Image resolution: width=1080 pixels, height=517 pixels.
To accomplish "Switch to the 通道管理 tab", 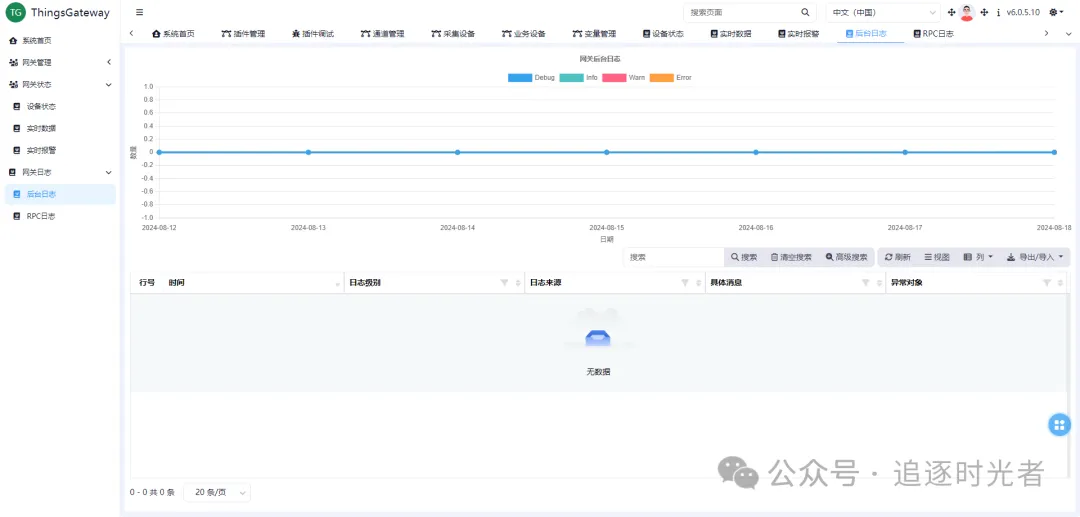I will 382,33.
